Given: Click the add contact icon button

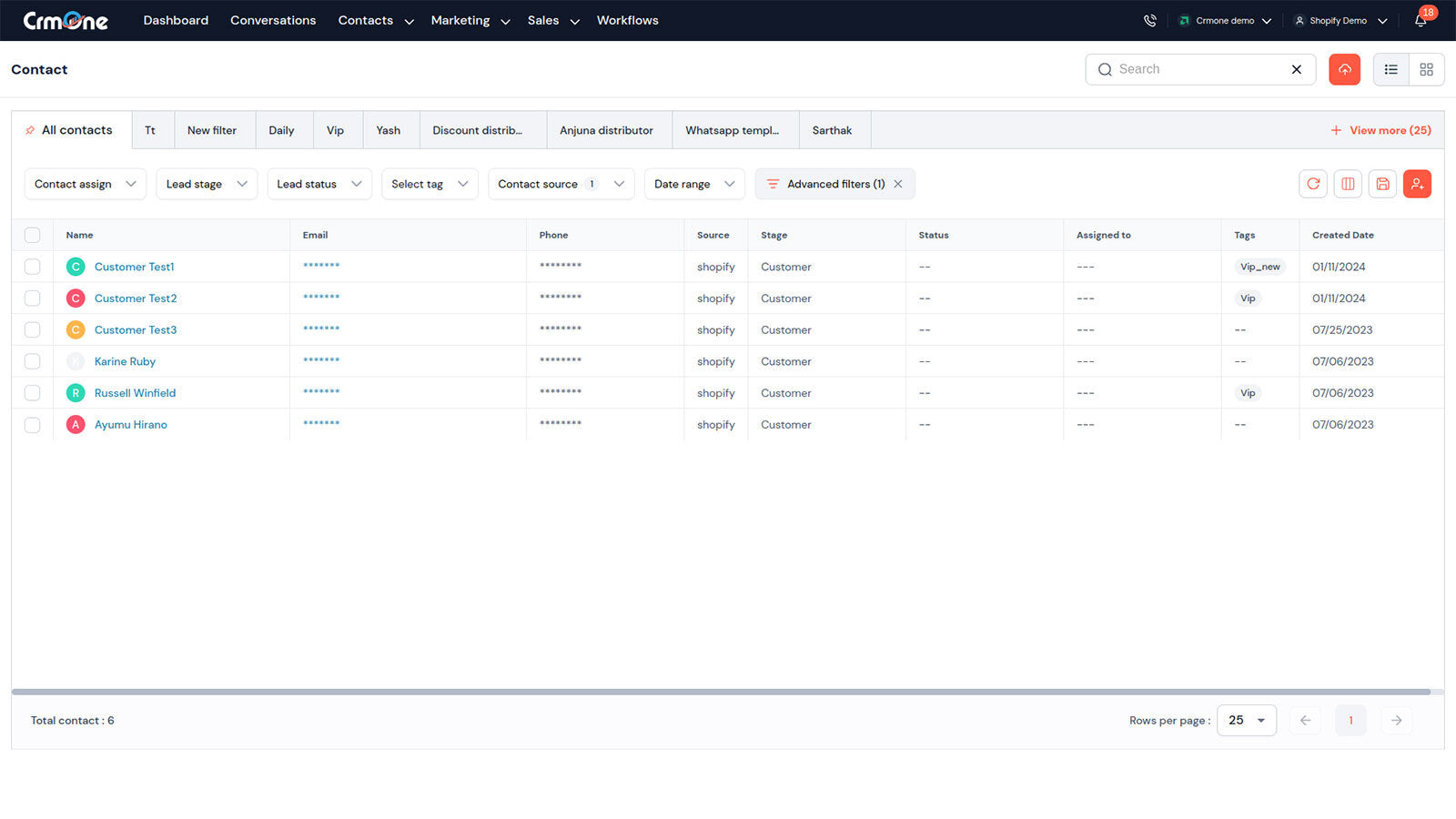Looking at the screenshot, I should [1417, 184].
